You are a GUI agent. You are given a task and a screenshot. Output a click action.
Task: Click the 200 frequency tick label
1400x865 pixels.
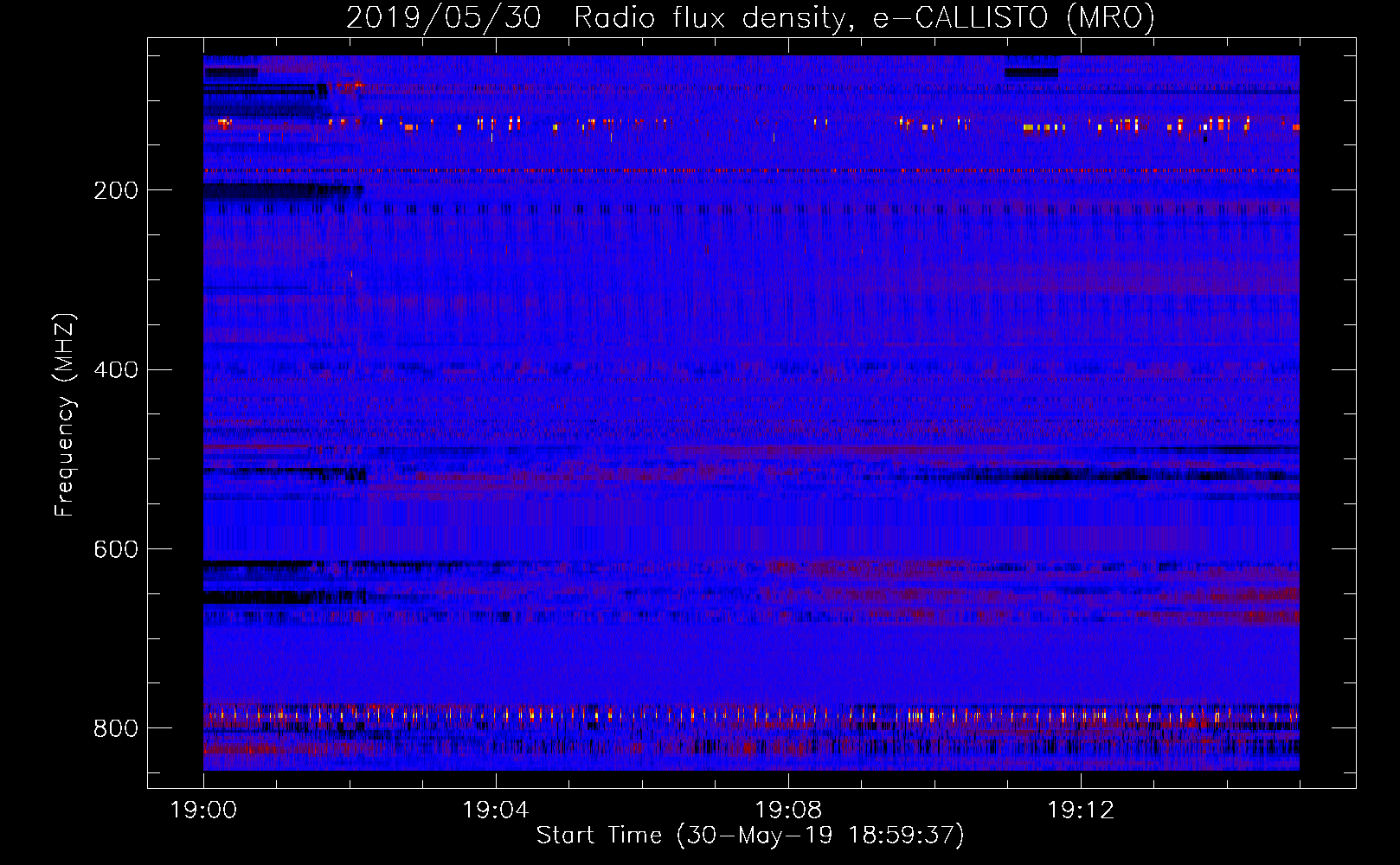[x=116, y=191]
